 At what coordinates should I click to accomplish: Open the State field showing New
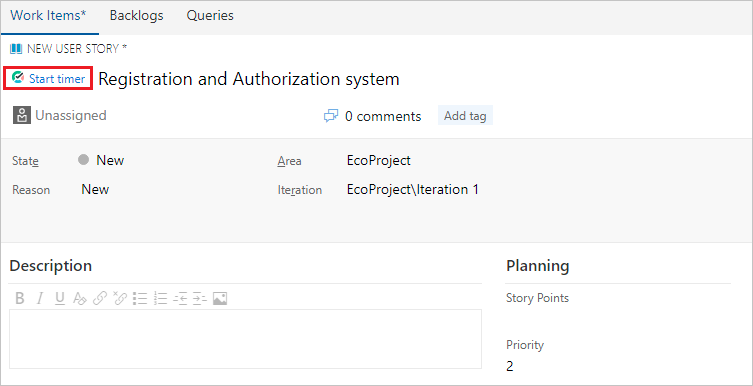pos(110,160)
